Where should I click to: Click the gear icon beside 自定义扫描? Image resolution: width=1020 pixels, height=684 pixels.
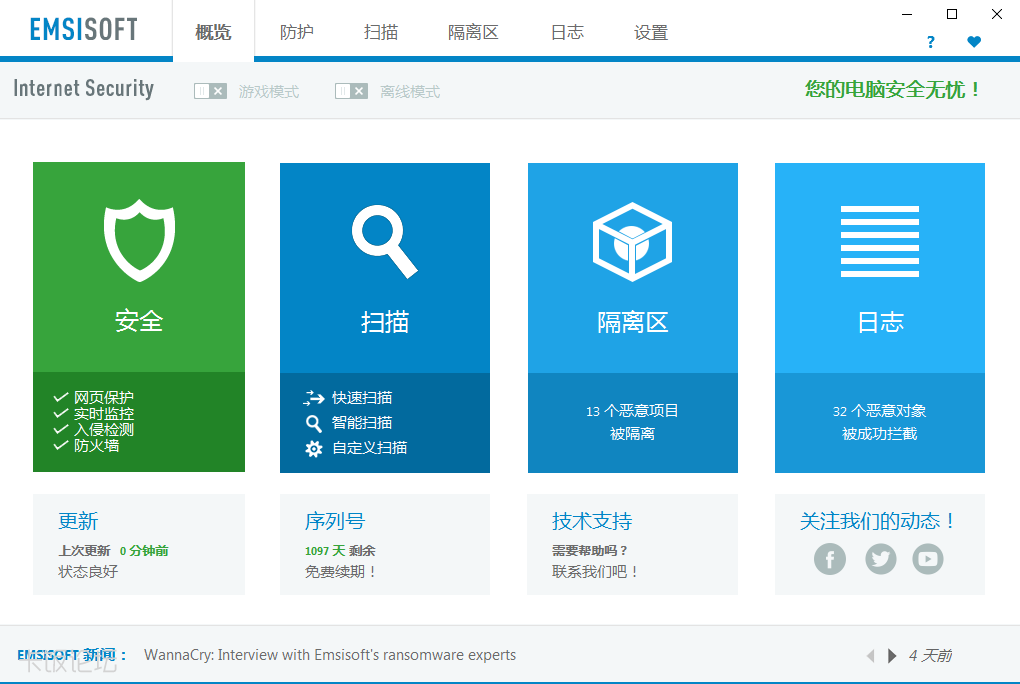[314, 448]
